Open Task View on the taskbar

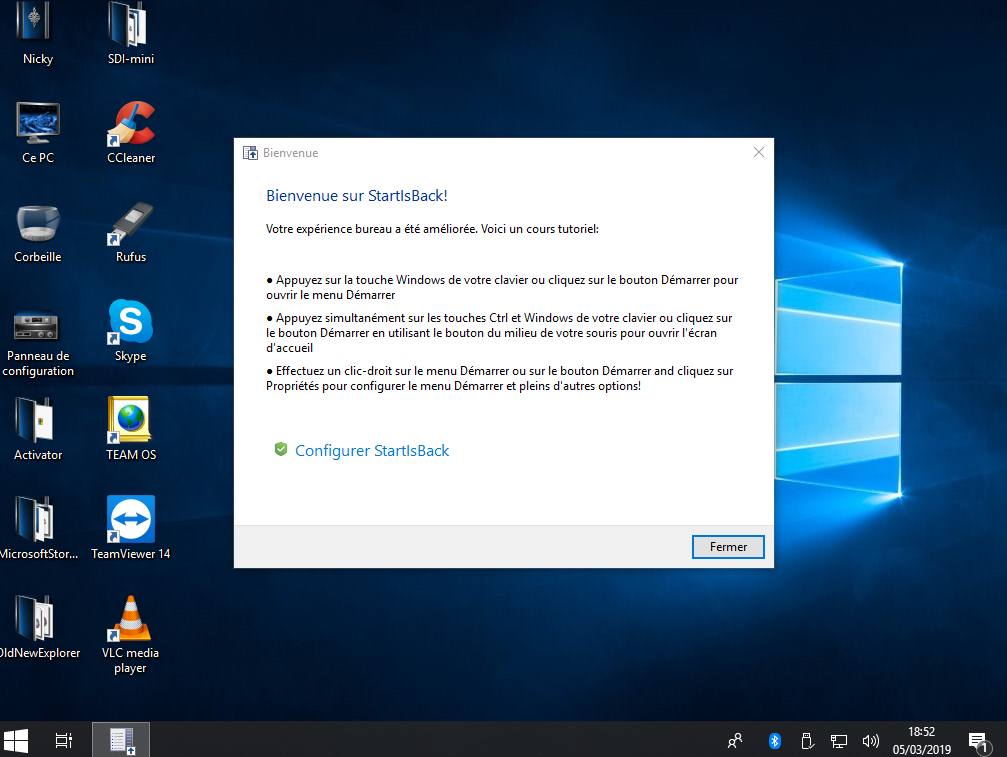(64, 740)
